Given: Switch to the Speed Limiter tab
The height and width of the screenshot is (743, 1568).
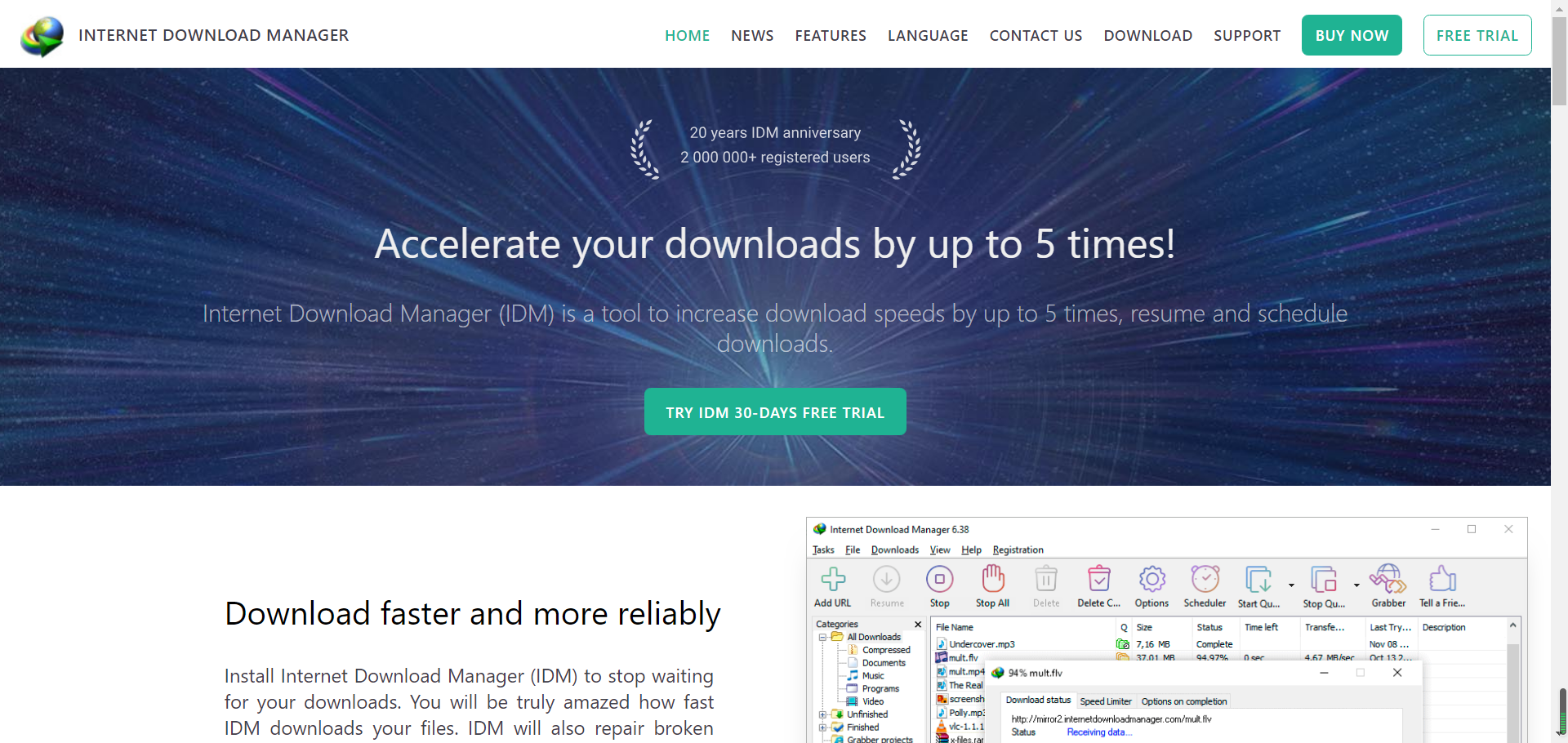Looking at the screenshot, I should pos(1105,701).
